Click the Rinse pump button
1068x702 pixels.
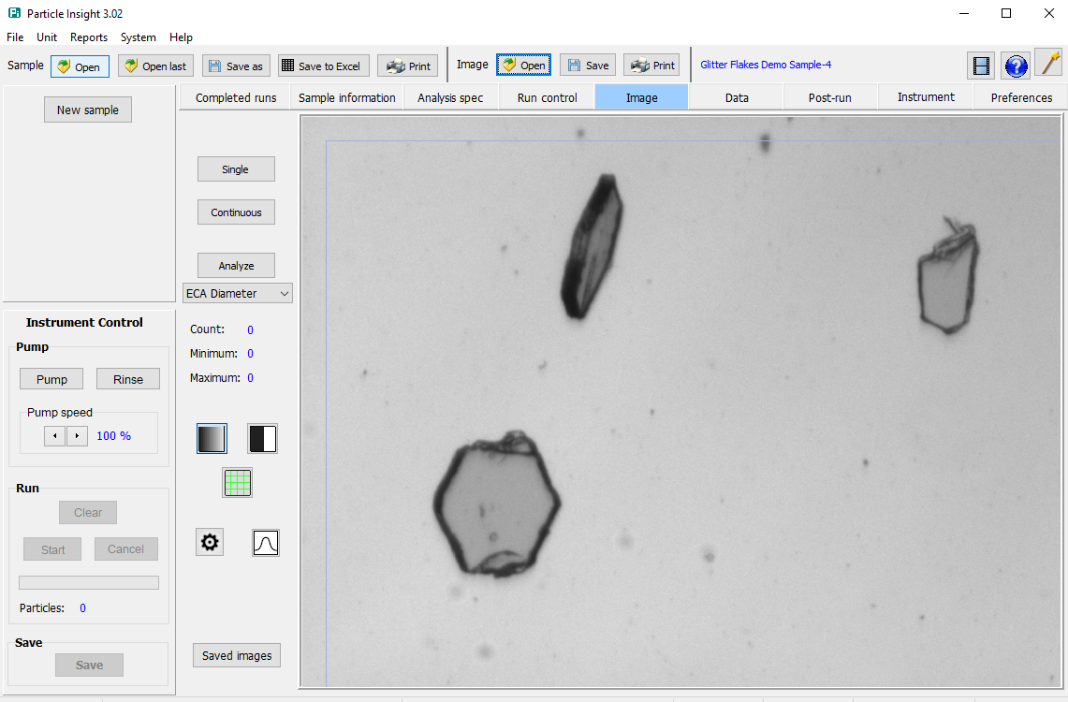click(128, 379)
